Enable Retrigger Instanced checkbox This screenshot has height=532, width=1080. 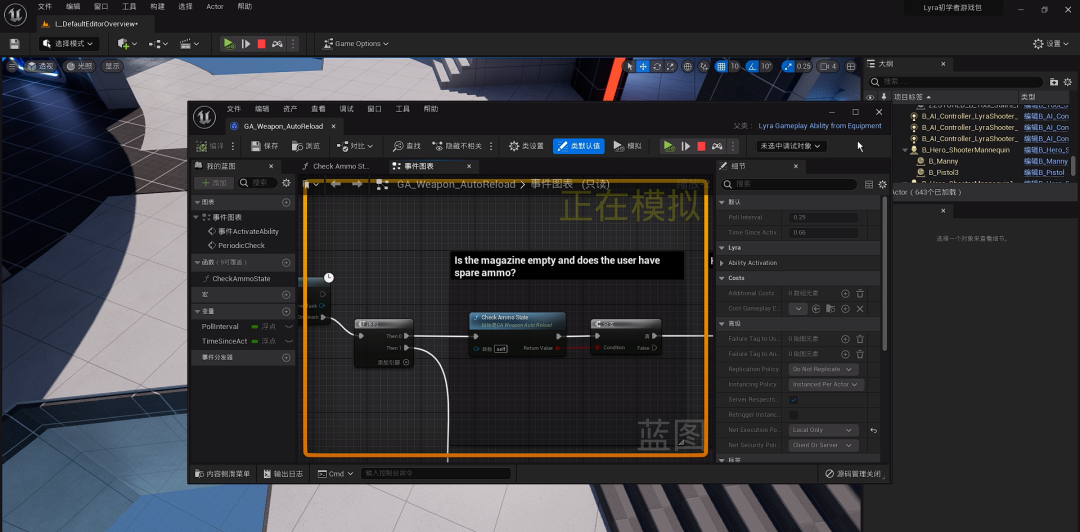793,415
